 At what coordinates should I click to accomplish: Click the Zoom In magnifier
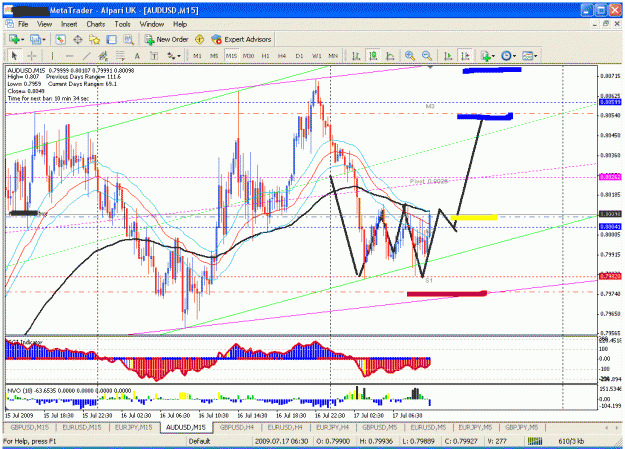pos(410,56)
